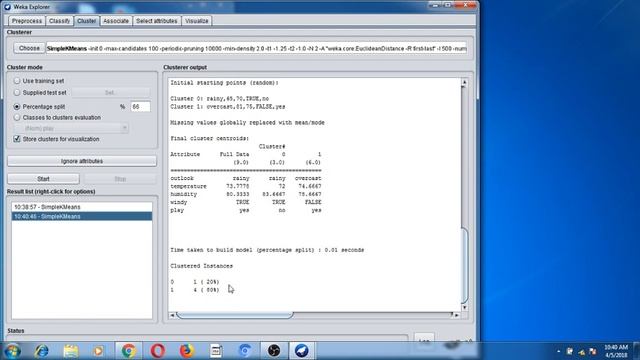Open the Opera browser taskbar icon
Viewport: 640px width, 360px height.
point(158,351)
